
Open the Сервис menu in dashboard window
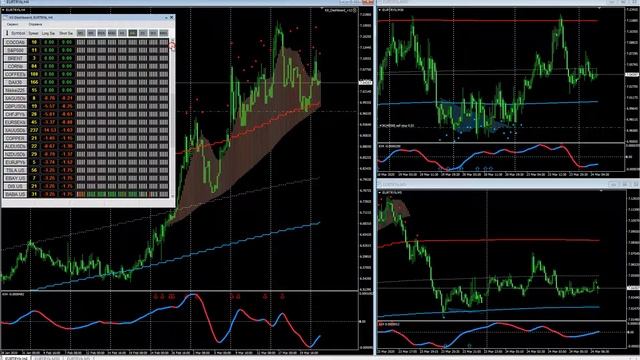point(13,24)
